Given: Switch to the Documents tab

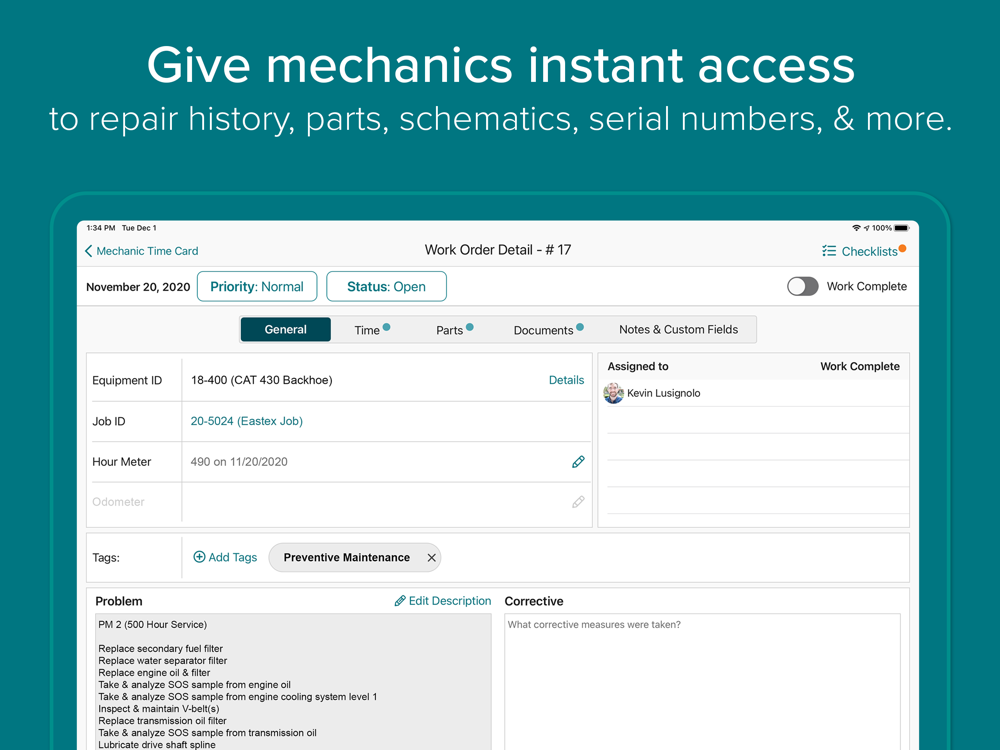Looking at the screenshot, I should [x=548, y=330].
